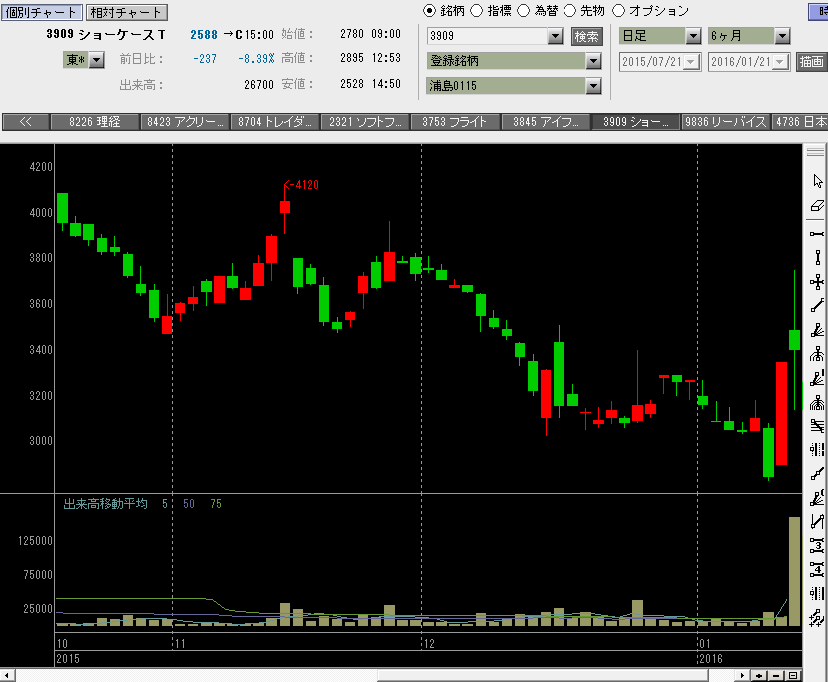828x682 pixels.
Task: Open the 東* market dropdown
Action: point(96,60)
